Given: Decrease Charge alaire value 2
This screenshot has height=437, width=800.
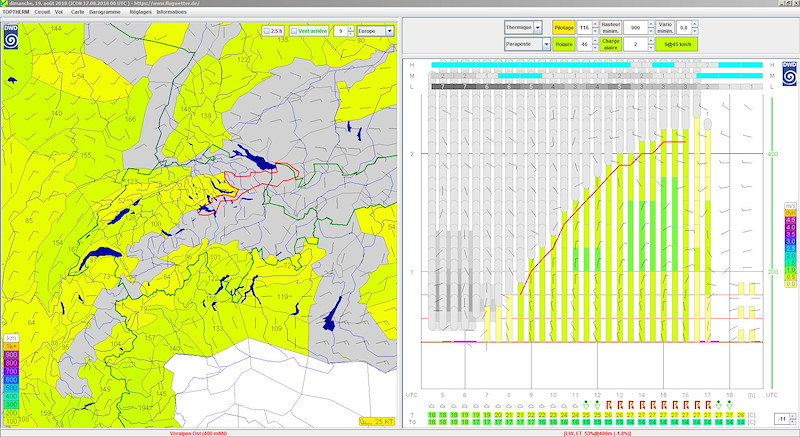Looking at the screenshot, I should (x=651, y=47).
